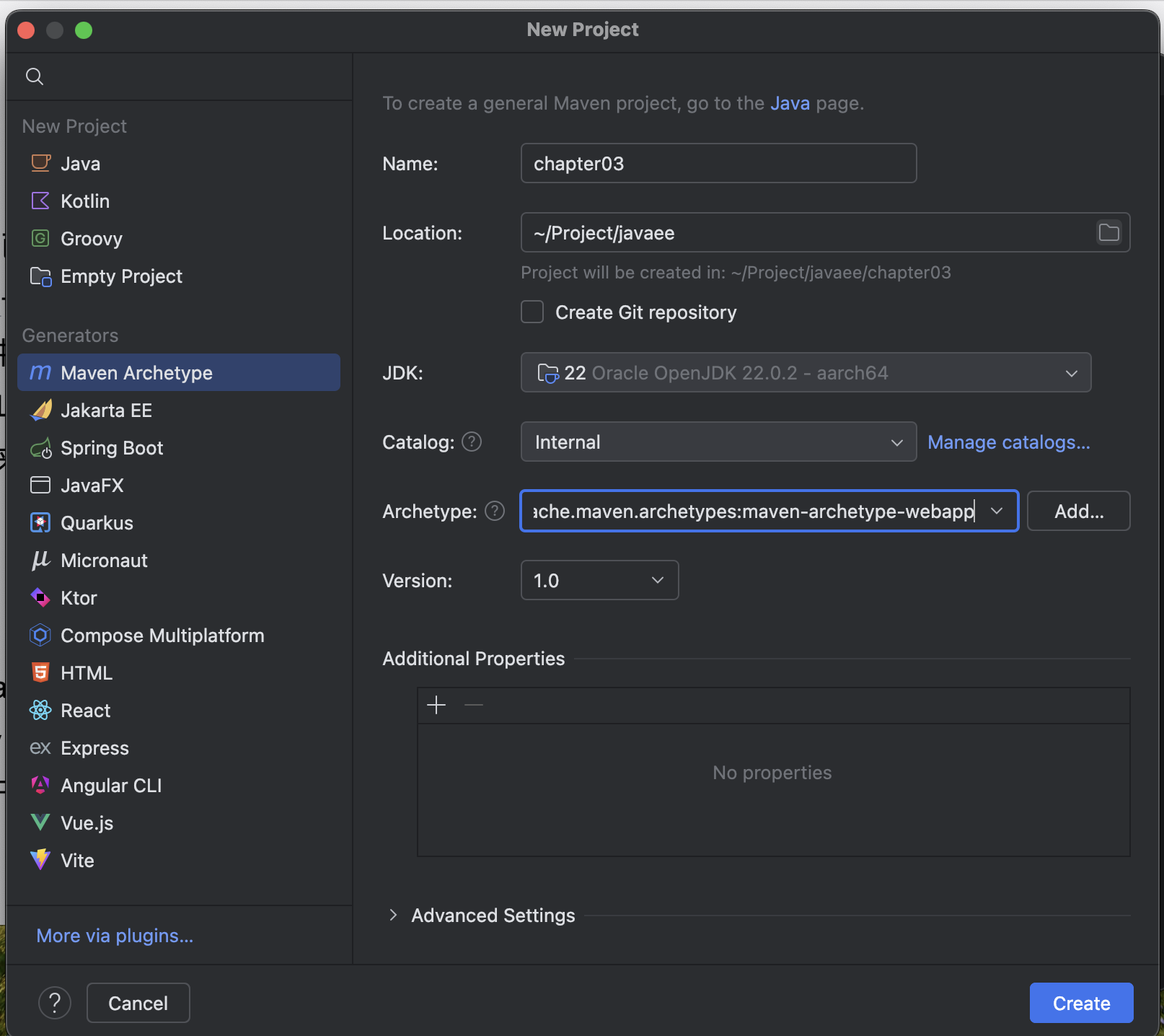This screenshot has width=1164, height=1036.
Task: Click the JavaFX window icon
Action: (40, 485)
